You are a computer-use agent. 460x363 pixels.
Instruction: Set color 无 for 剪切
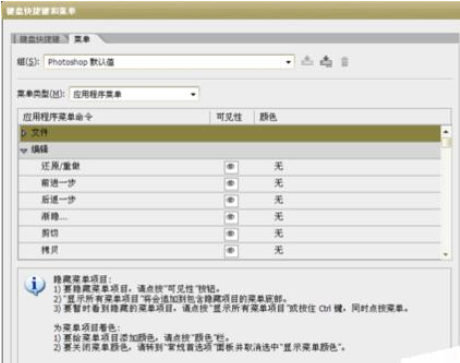pos(278,233)
